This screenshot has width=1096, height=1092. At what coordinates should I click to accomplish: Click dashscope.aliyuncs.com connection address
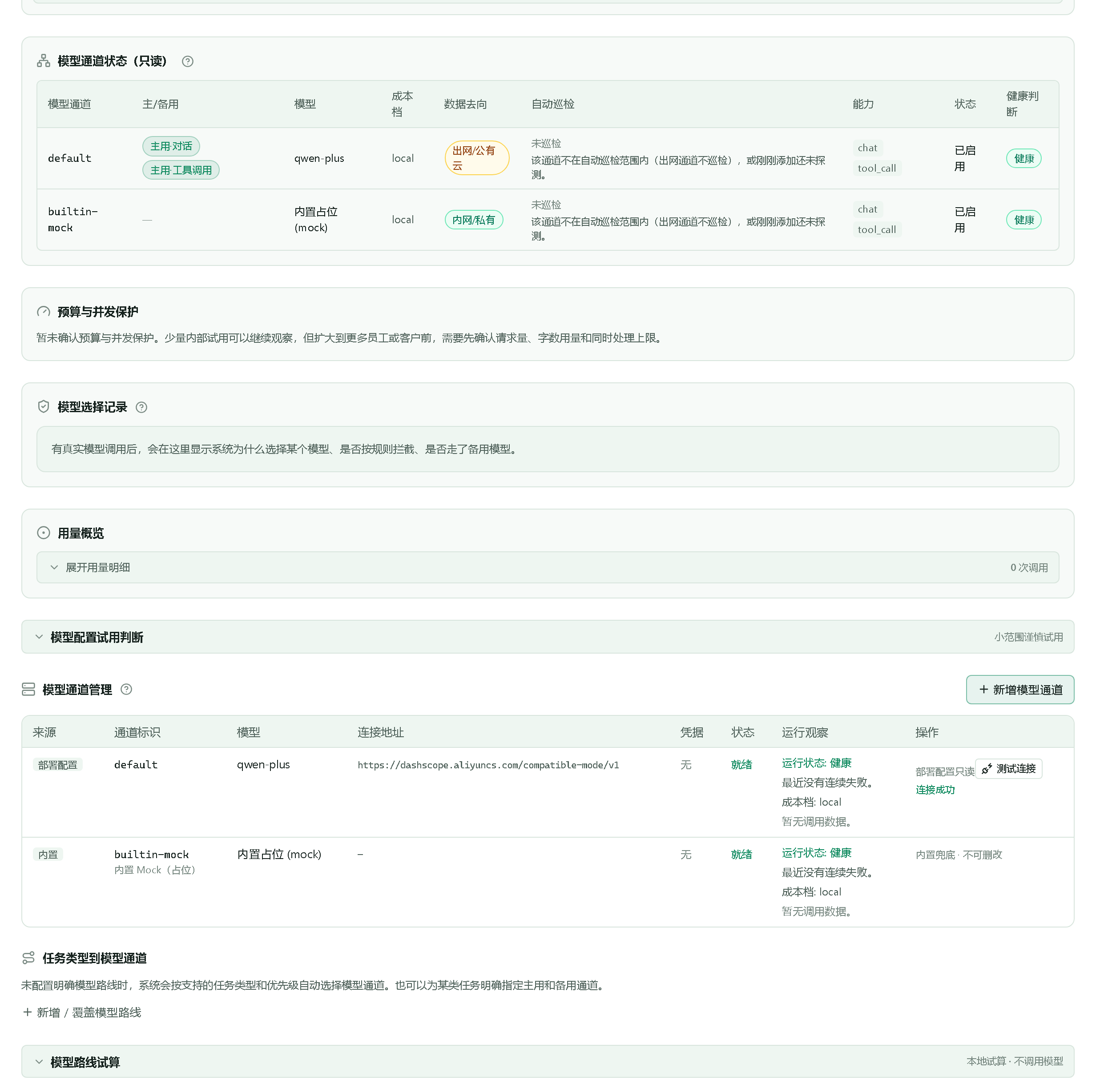coord(488,765)
